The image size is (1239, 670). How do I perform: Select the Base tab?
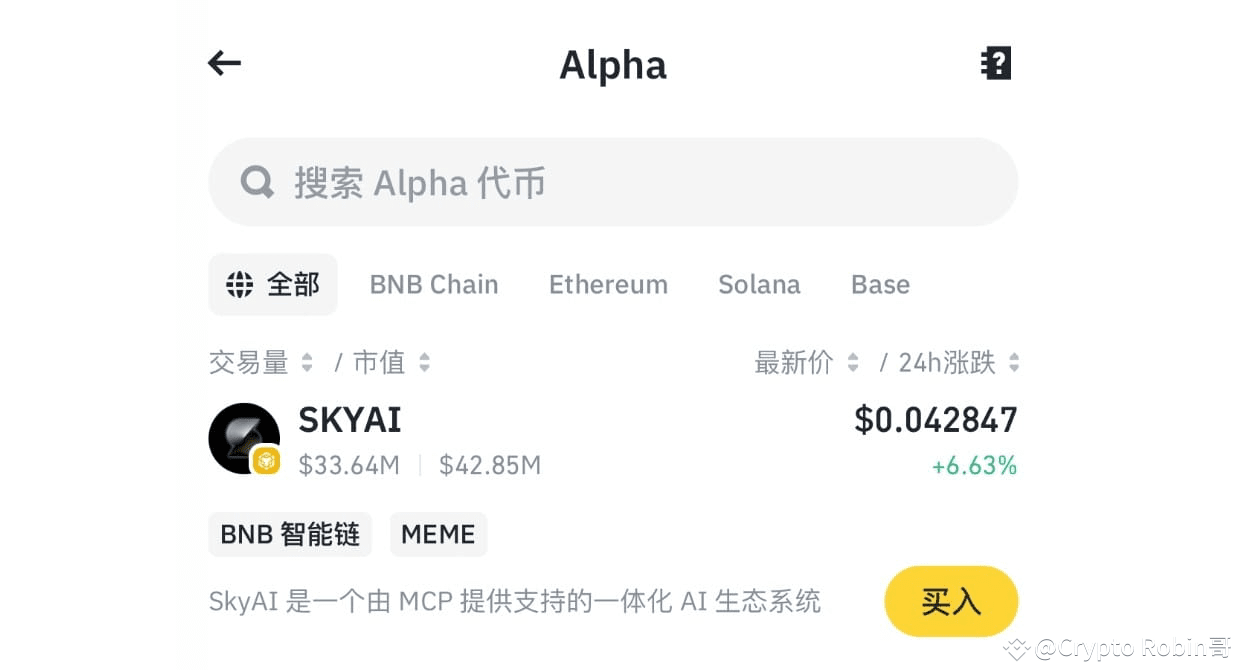(x=880, y=285)
